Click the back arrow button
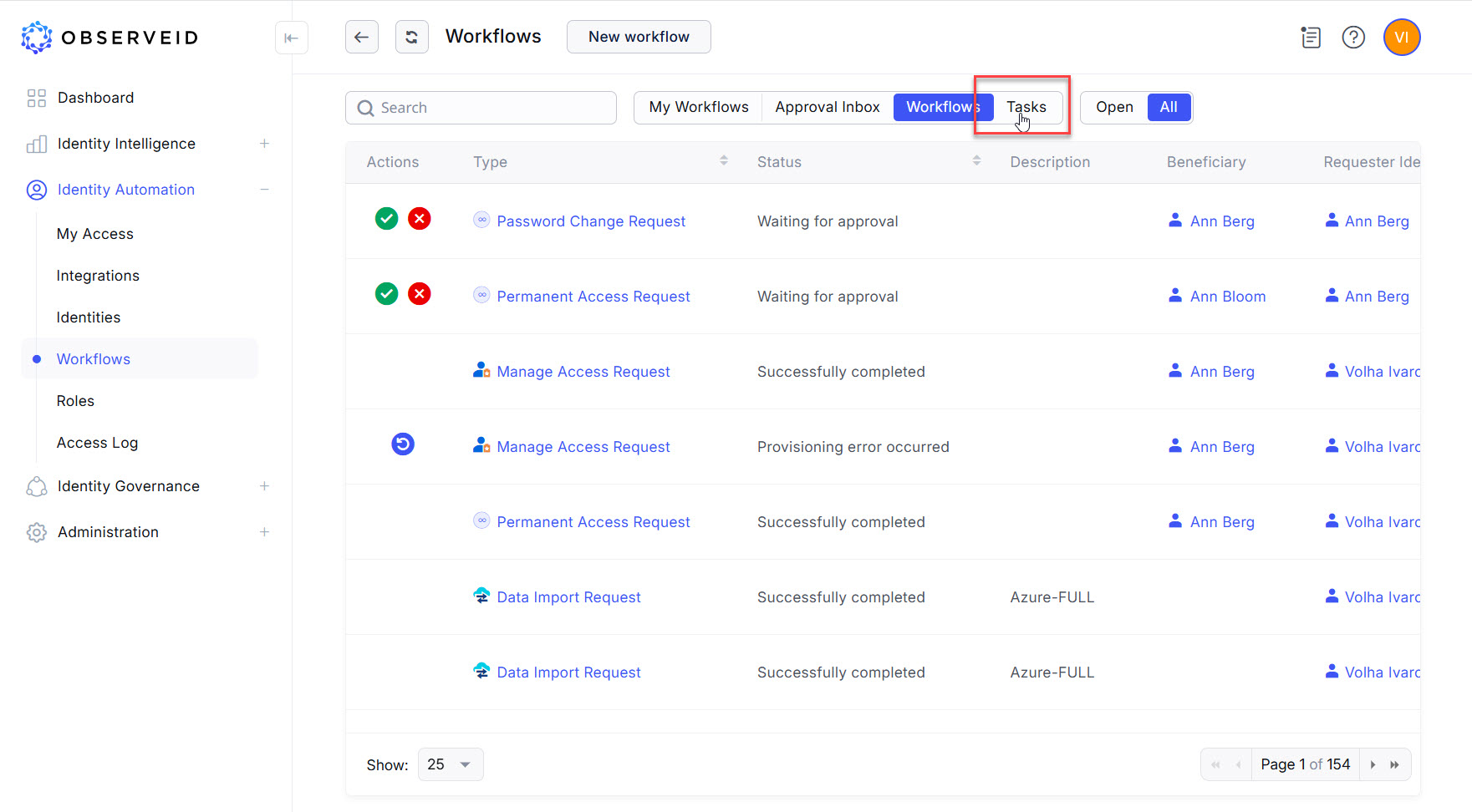This screenshot has height=812, width=1472. [x=361, y=37]
